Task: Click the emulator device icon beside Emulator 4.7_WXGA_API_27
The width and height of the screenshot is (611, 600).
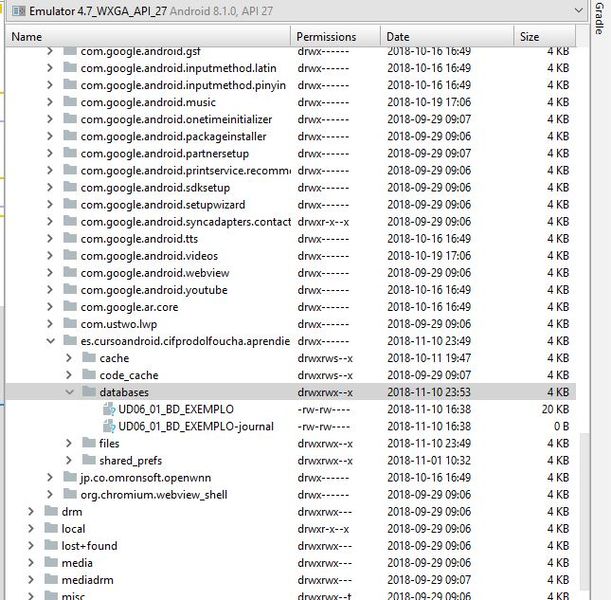Action: (19, 11)
